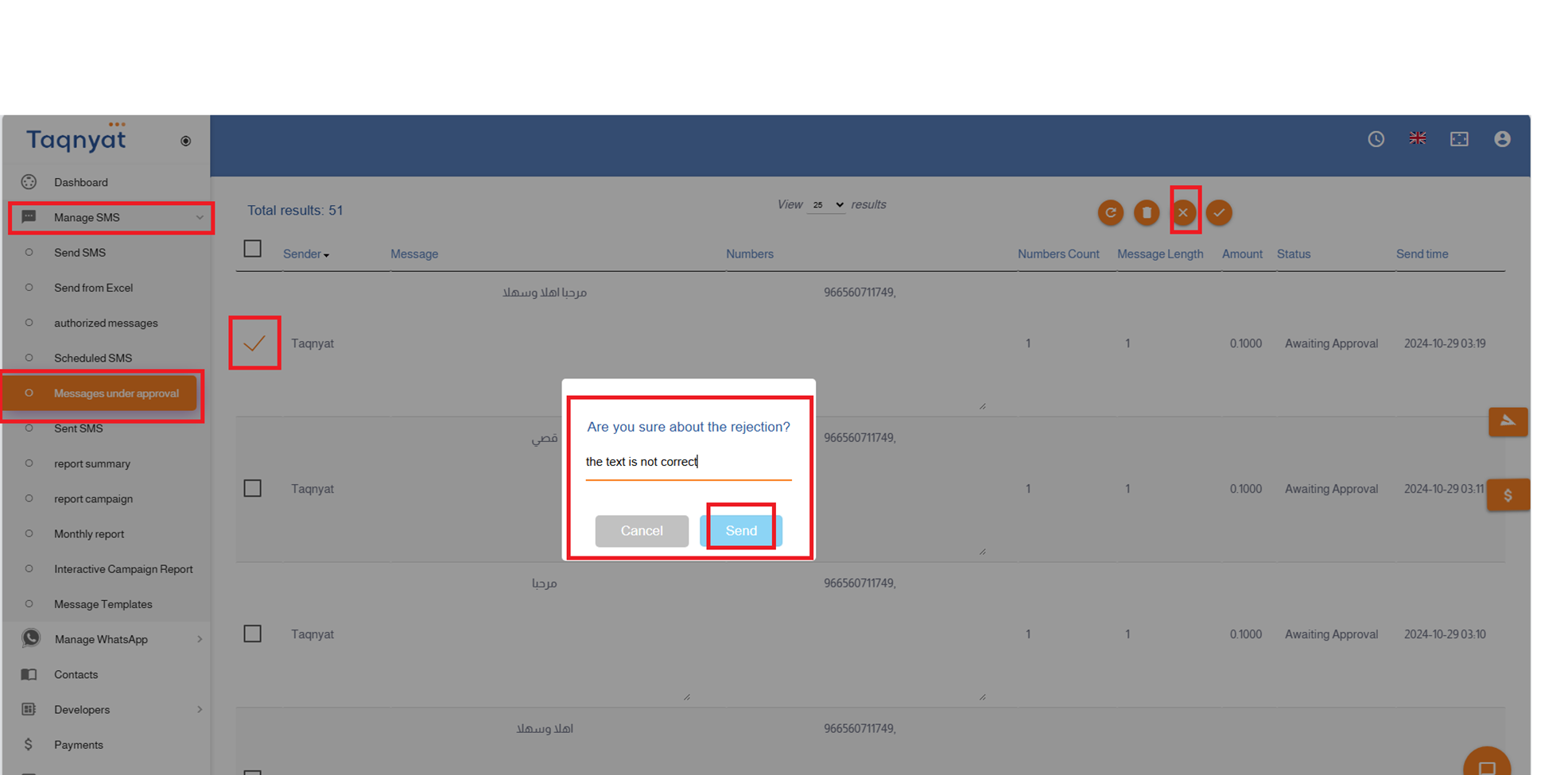The image size is (1568, 775).
Task: Click the reject X icon above the table
Action: tap(1183, 212)
